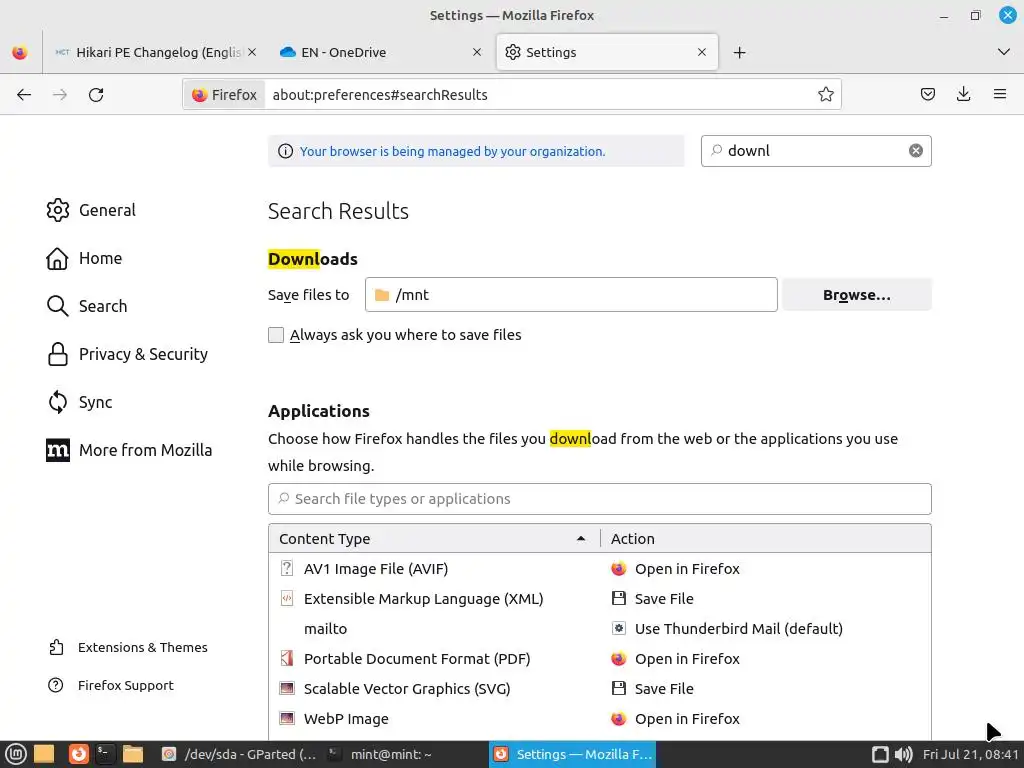The height and width of the screenshot is (768, 1024).
Task: Close the EN - OneDrive tab
Action: (477, 52)
